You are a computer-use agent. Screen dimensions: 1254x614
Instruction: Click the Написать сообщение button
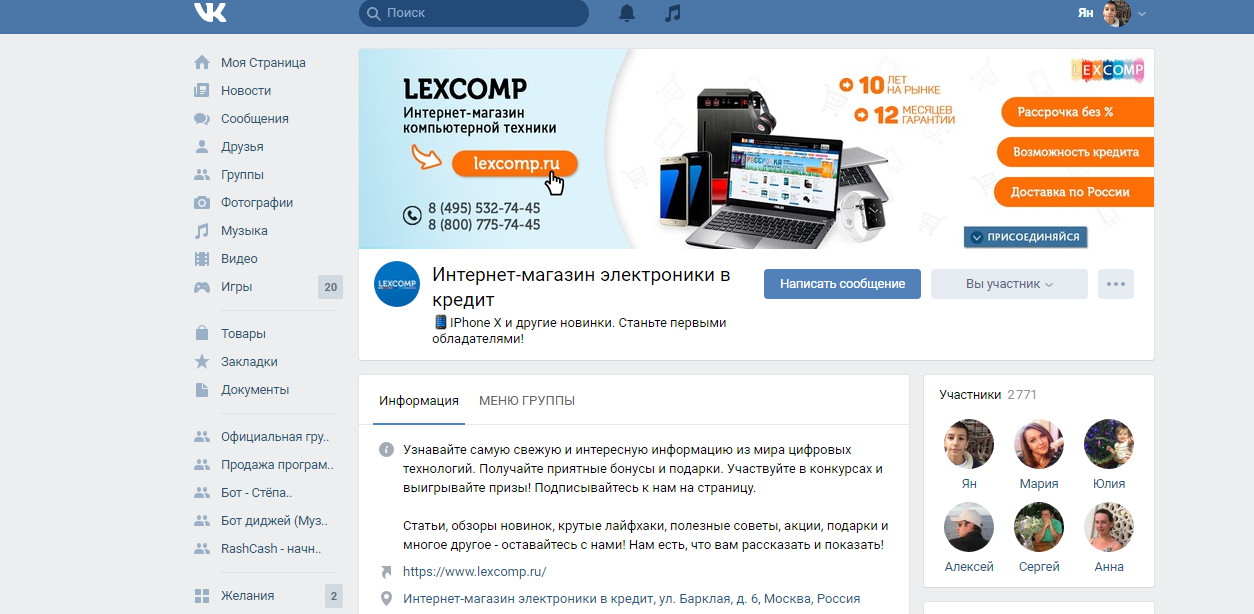(x=843, y=284)
